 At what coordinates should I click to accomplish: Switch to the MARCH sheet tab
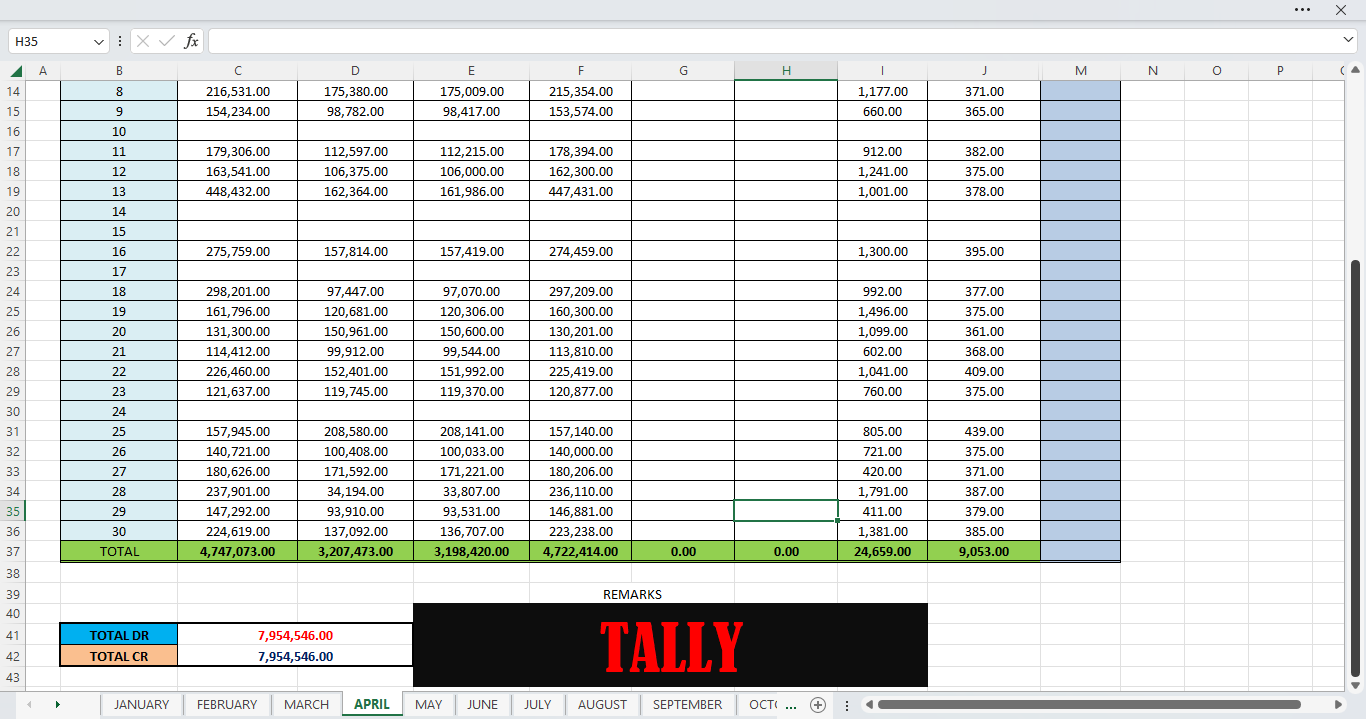point(306,704)
